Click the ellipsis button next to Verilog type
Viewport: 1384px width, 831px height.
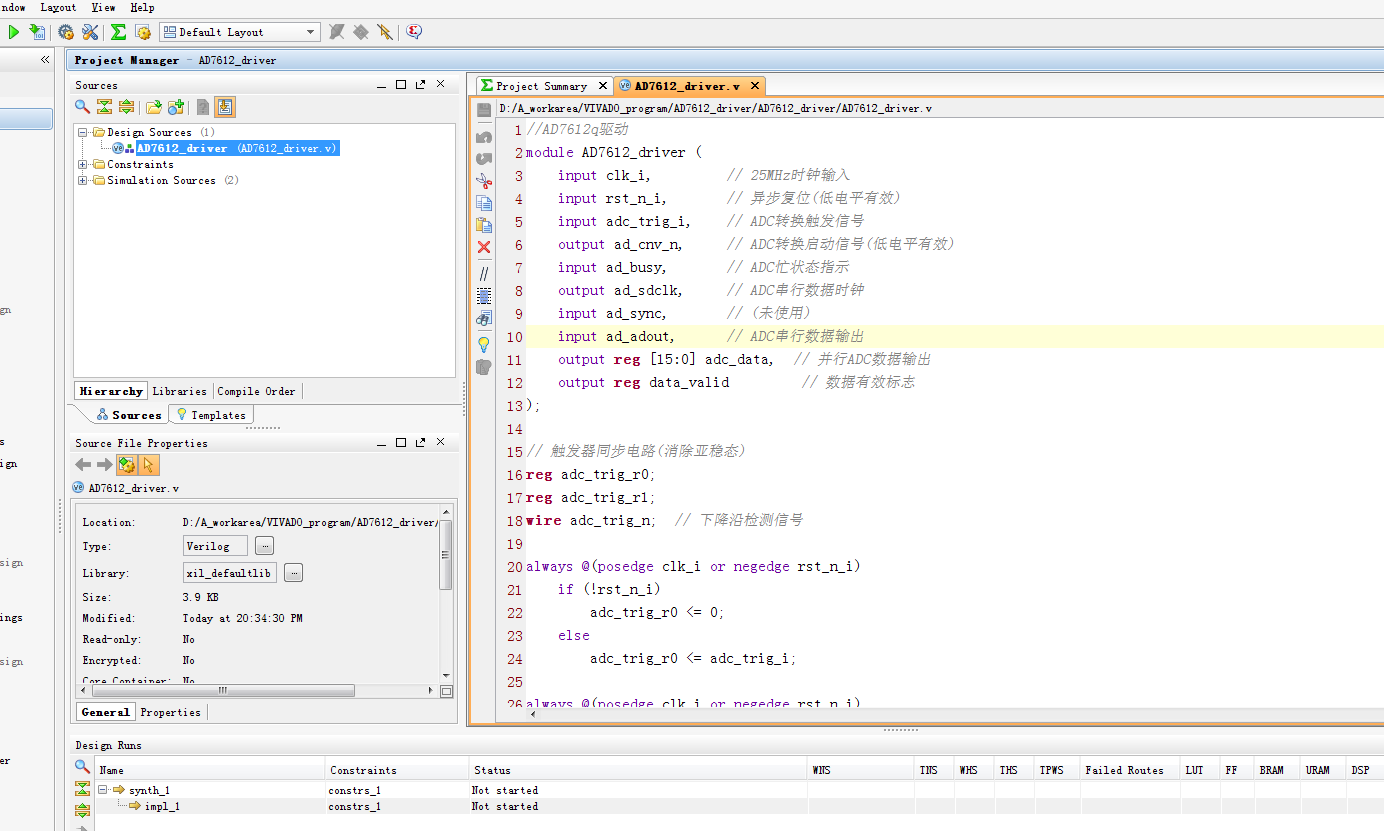[264, 546]
